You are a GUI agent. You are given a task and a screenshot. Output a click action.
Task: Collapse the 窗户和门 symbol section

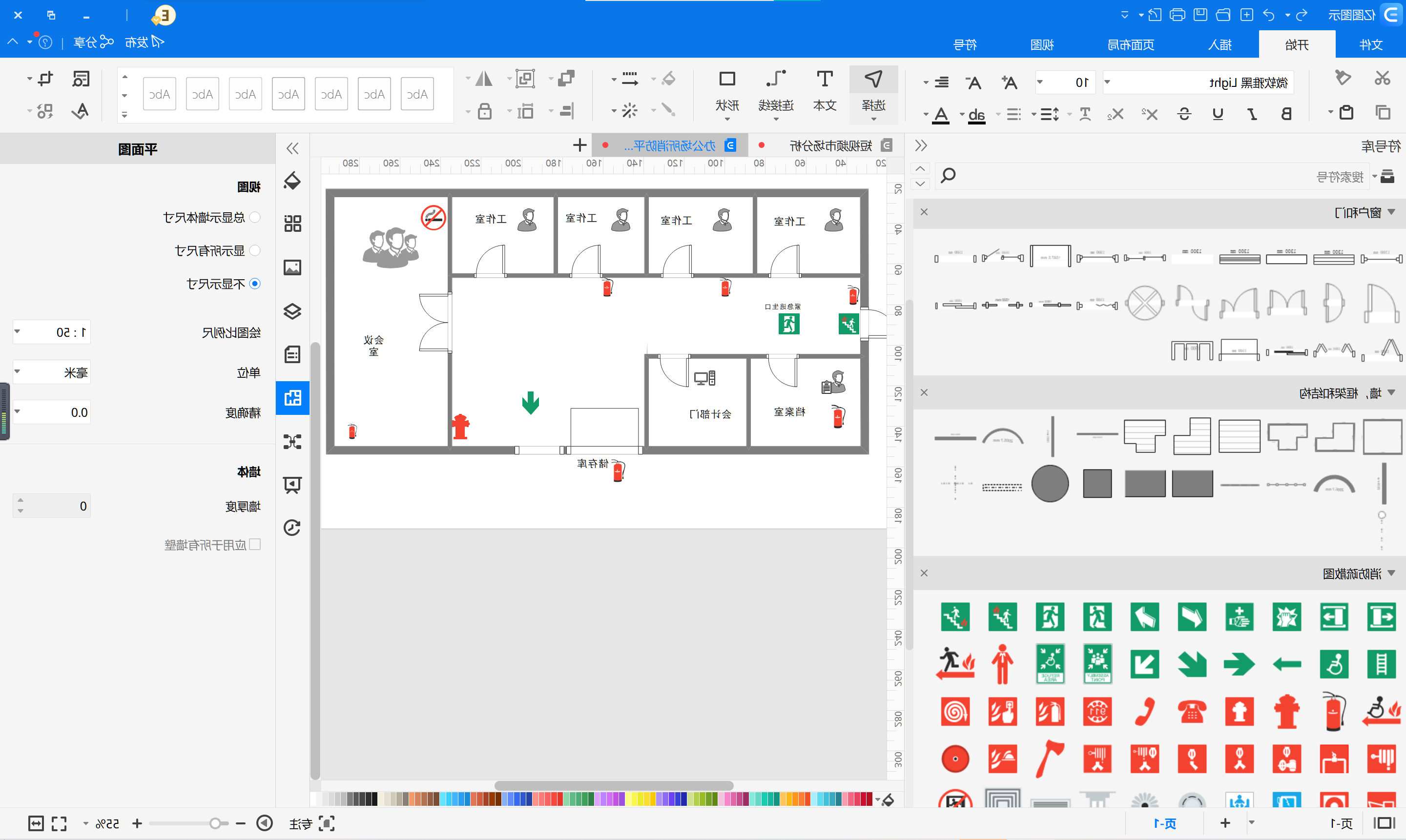point(1391,212)
